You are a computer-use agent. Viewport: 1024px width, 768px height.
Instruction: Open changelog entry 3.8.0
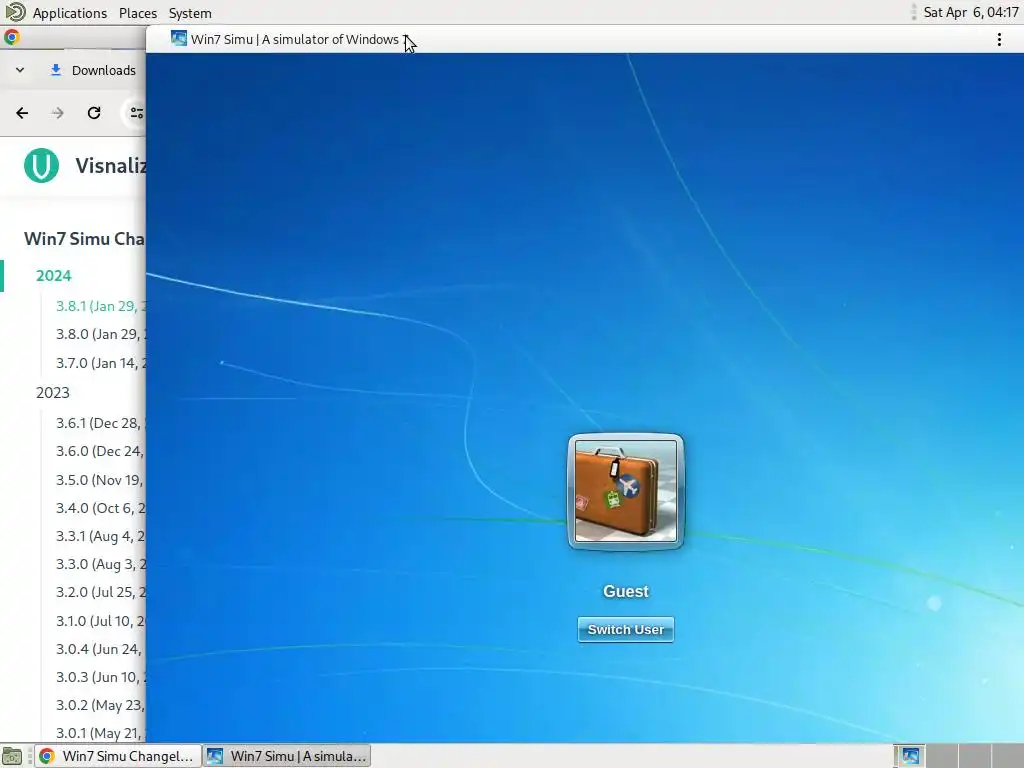[x=101, y=334]
